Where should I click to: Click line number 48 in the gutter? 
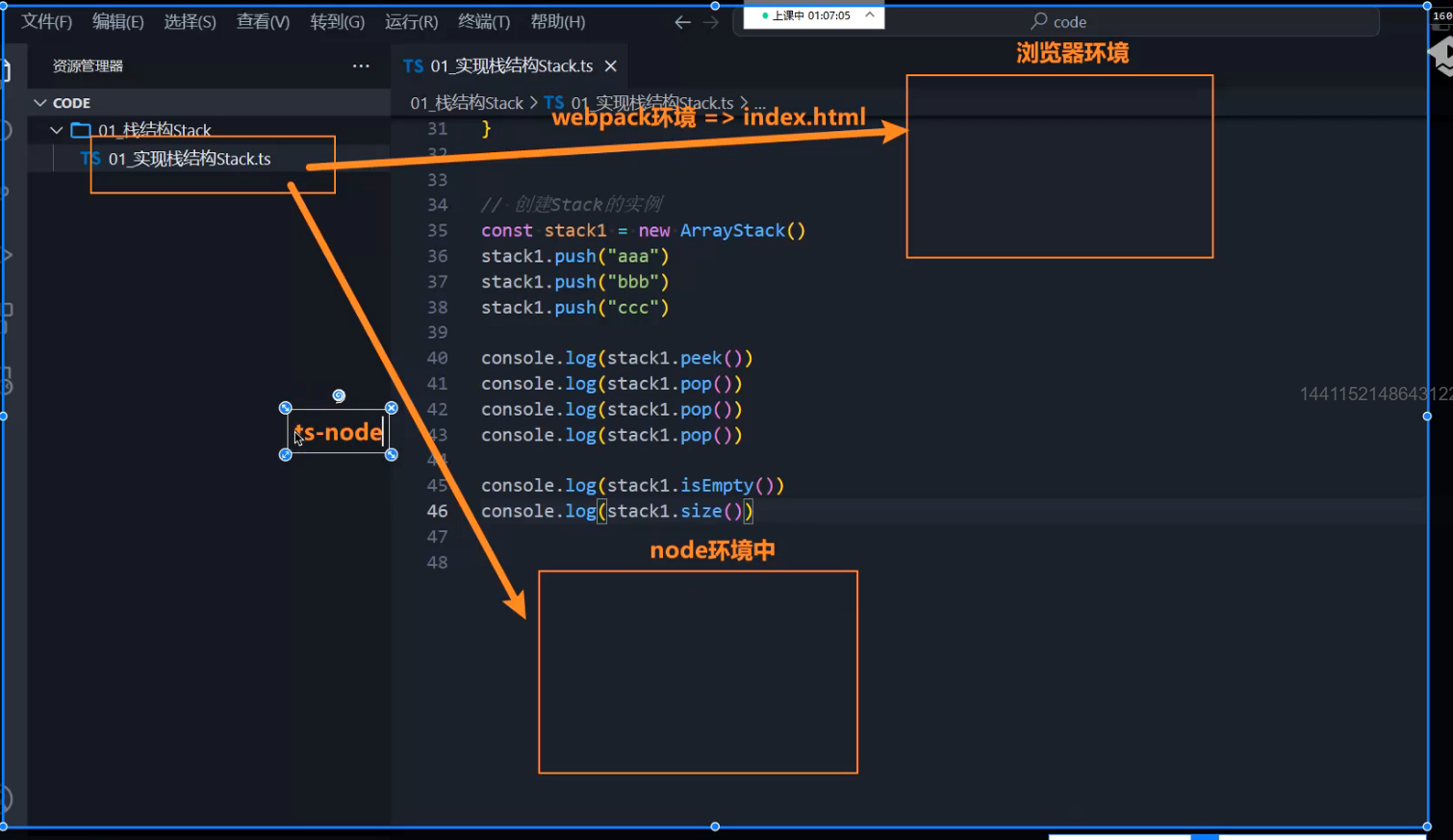438,562
